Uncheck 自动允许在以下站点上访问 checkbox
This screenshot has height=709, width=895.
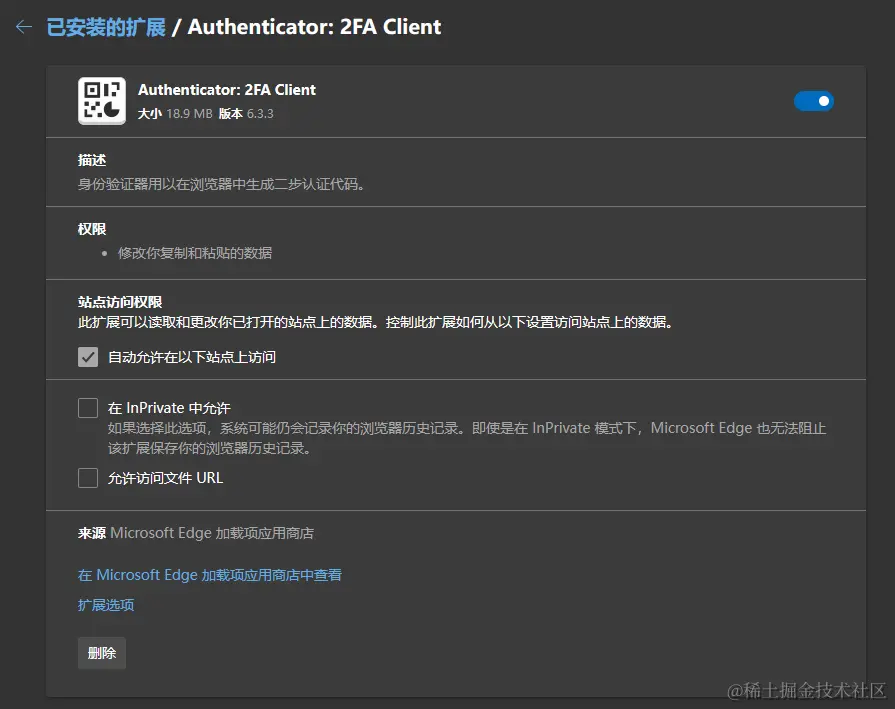click(x=88, y=357)
